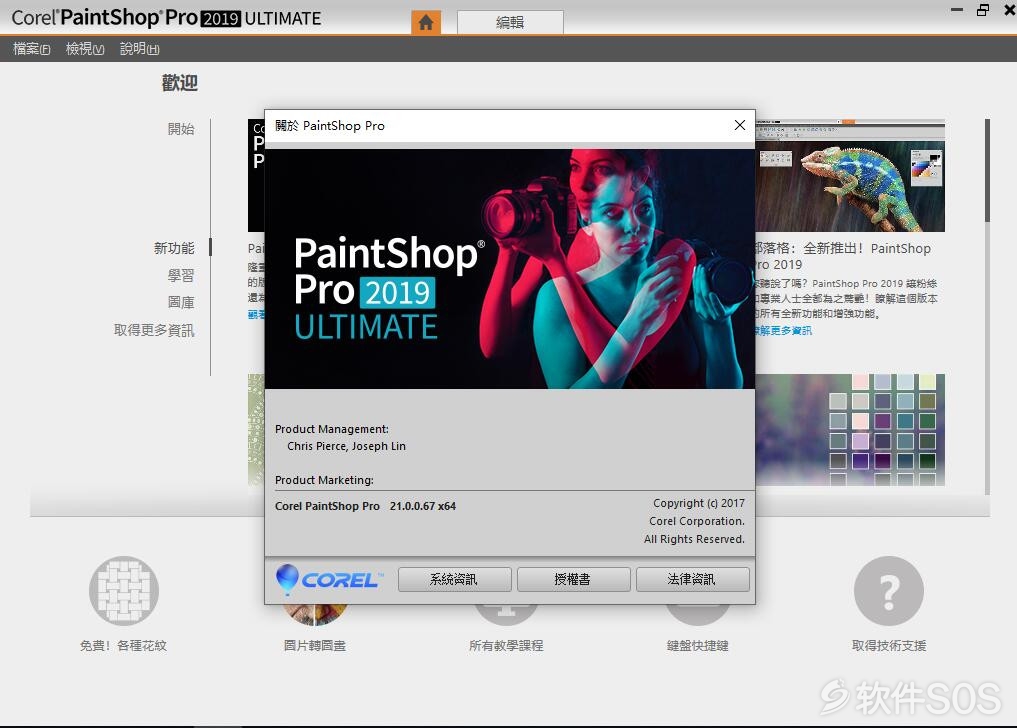The width and height of the screenshot is (1017, 728).
Task: Click the 歡迎 heading
Action: coord(180,83)
